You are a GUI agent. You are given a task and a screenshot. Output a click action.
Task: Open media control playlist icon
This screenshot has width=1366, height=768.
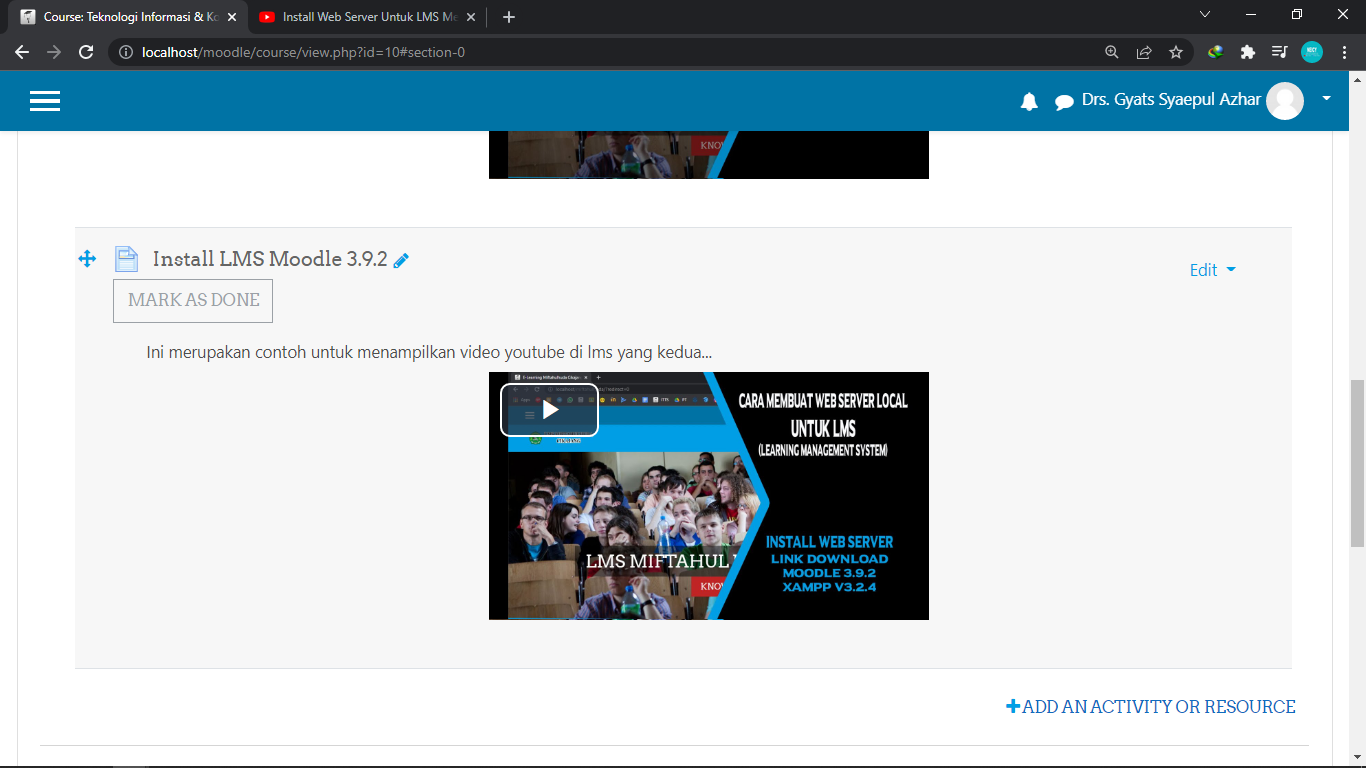click(1279, 52)
